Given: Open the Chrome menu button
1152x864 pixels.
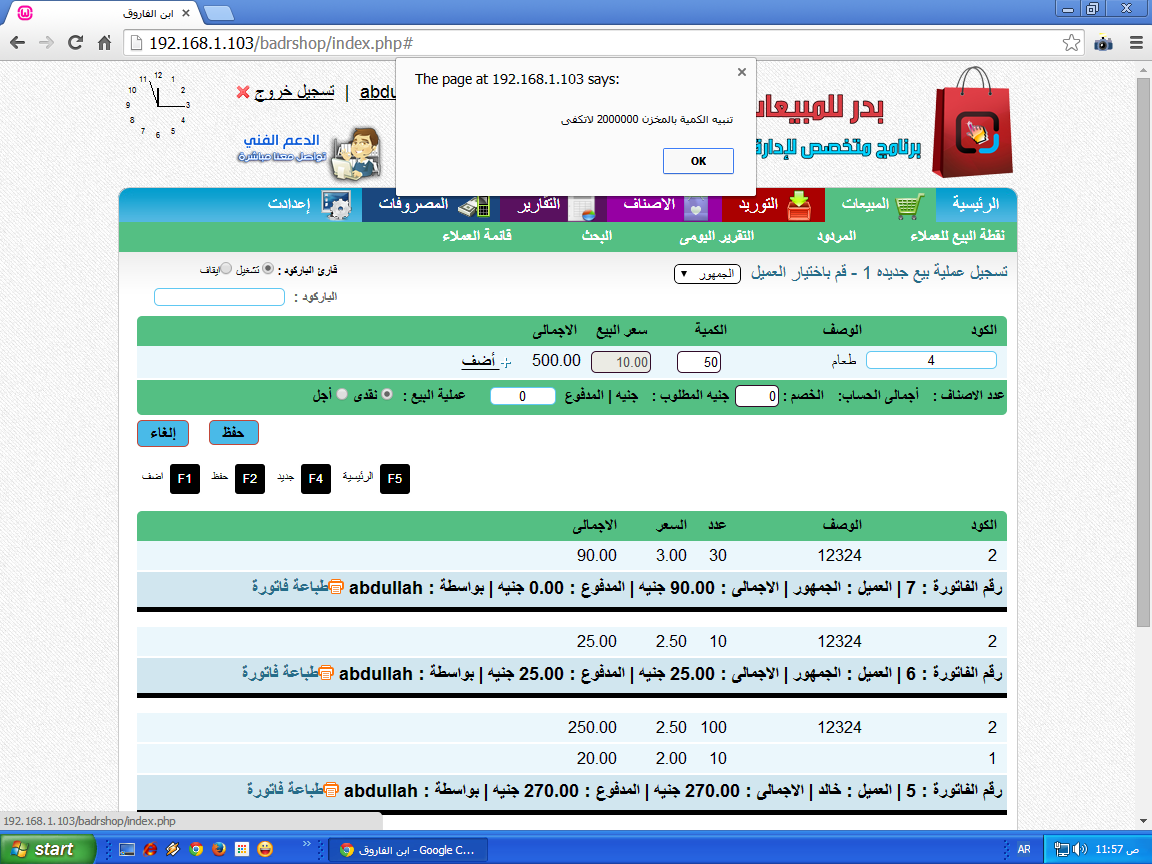Looking at the screenshot, I should [1135, 43].
